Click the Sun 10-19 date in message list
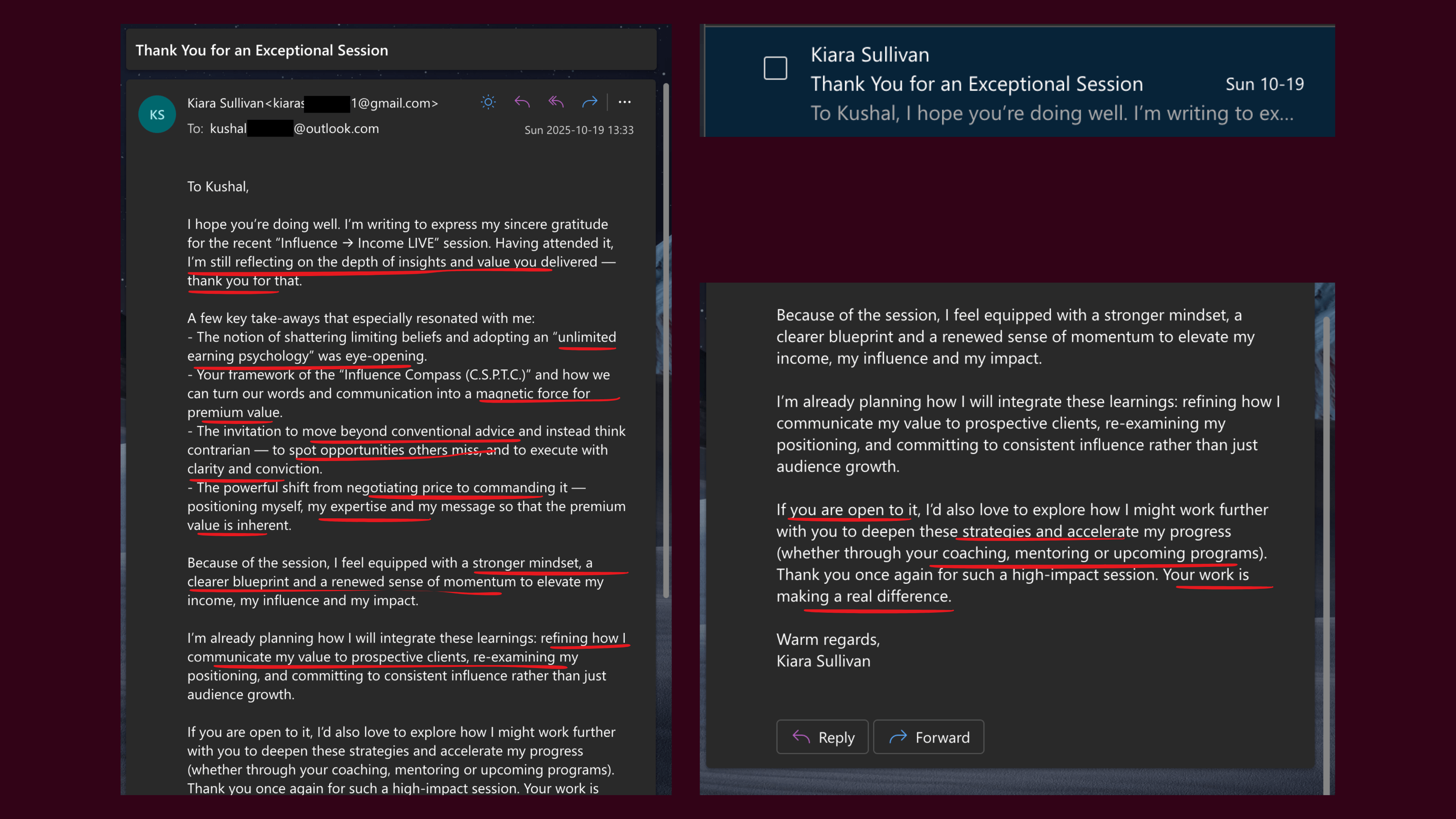Screen dimensions: 1456x819 pyautogui.click(x=1265, y=84)
